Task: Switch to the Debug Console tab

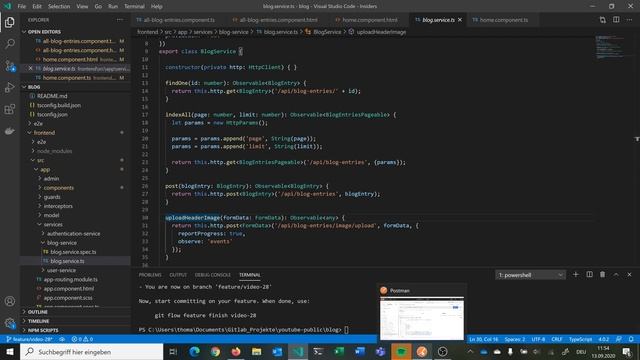Action: [213, 275]
